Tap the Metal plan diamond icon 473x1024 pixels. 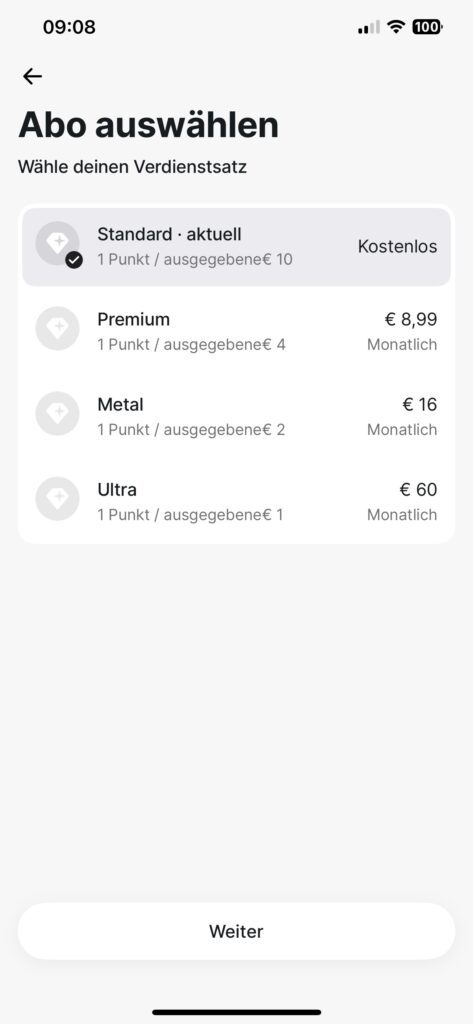pyautogui.click(x=57, y=413)
